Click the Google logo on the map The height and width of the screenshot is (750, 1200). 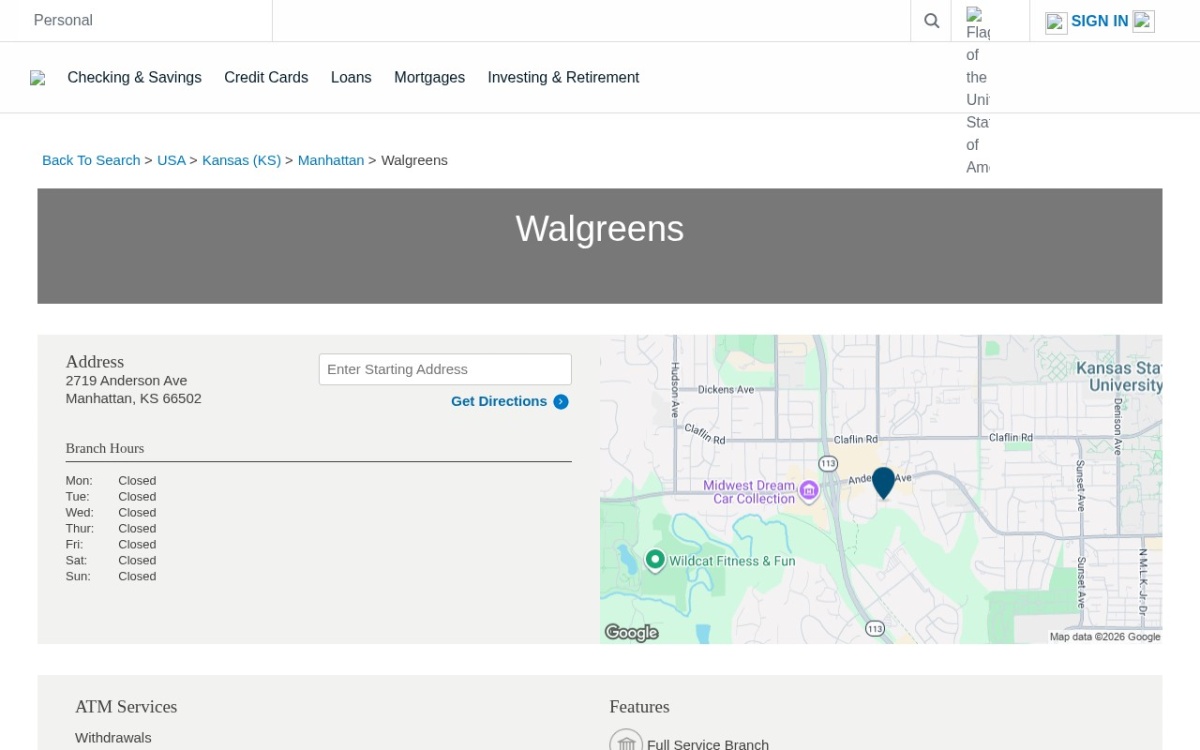(631, 632)
